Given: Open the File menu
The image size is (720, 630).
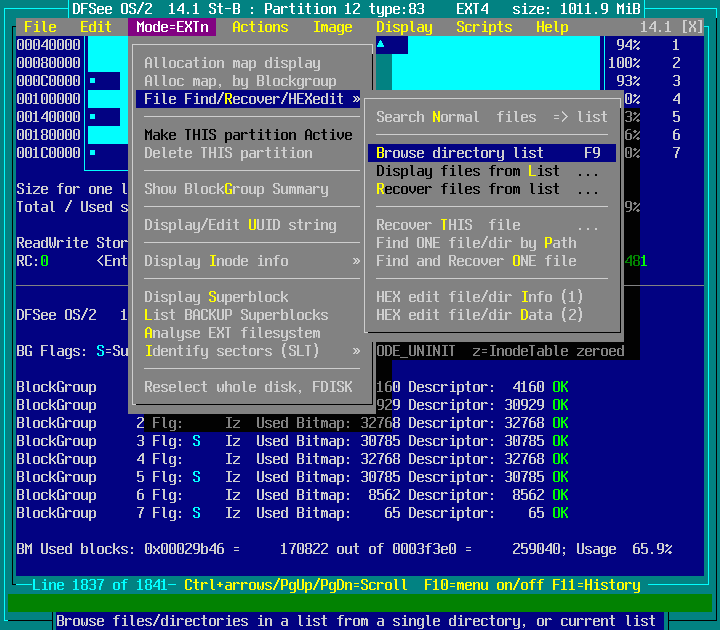Looking at the screenshot, I should [40, 27].
